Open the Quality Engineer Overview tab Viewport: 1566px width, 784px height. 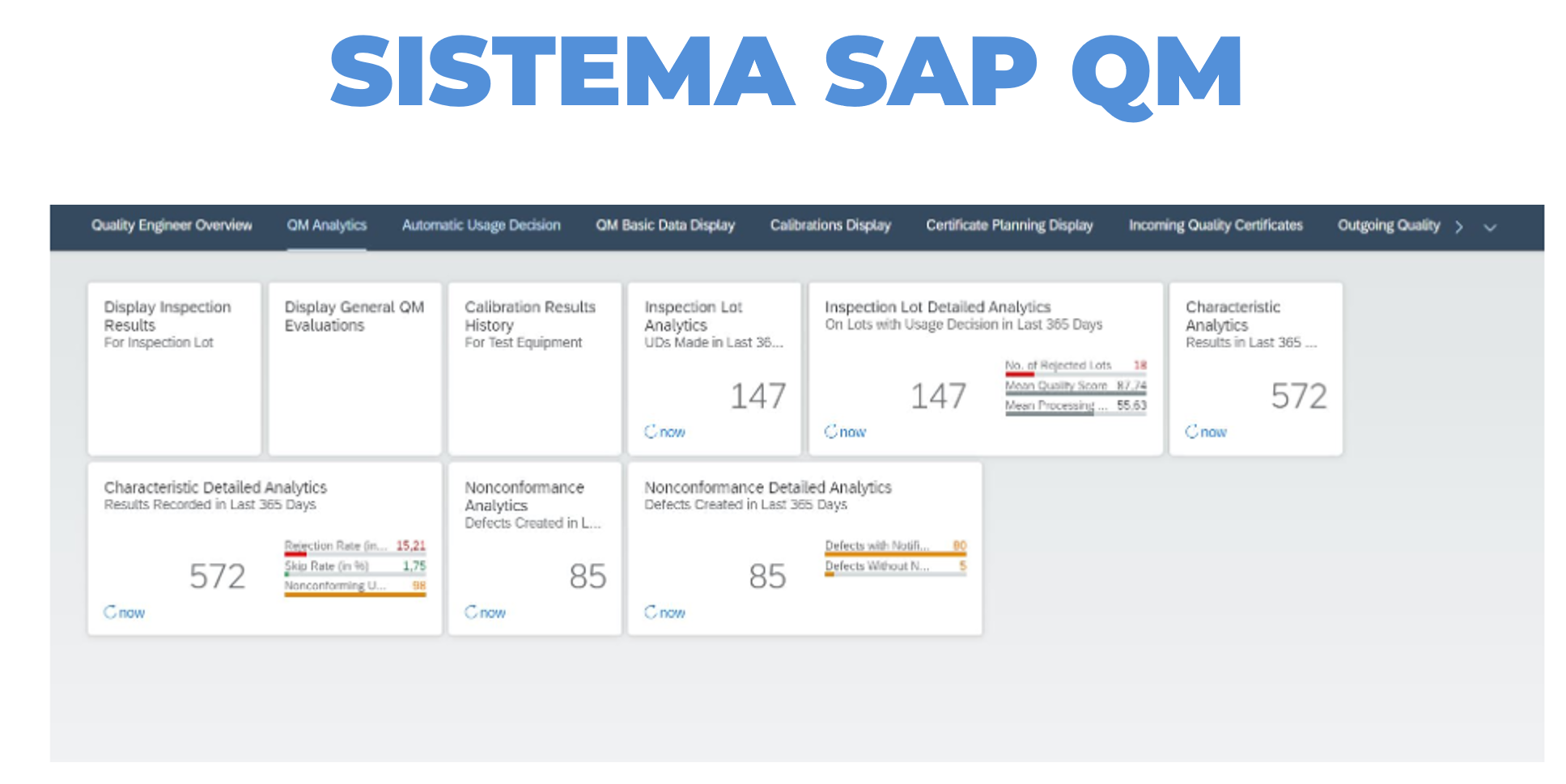(x=172, y=226)
